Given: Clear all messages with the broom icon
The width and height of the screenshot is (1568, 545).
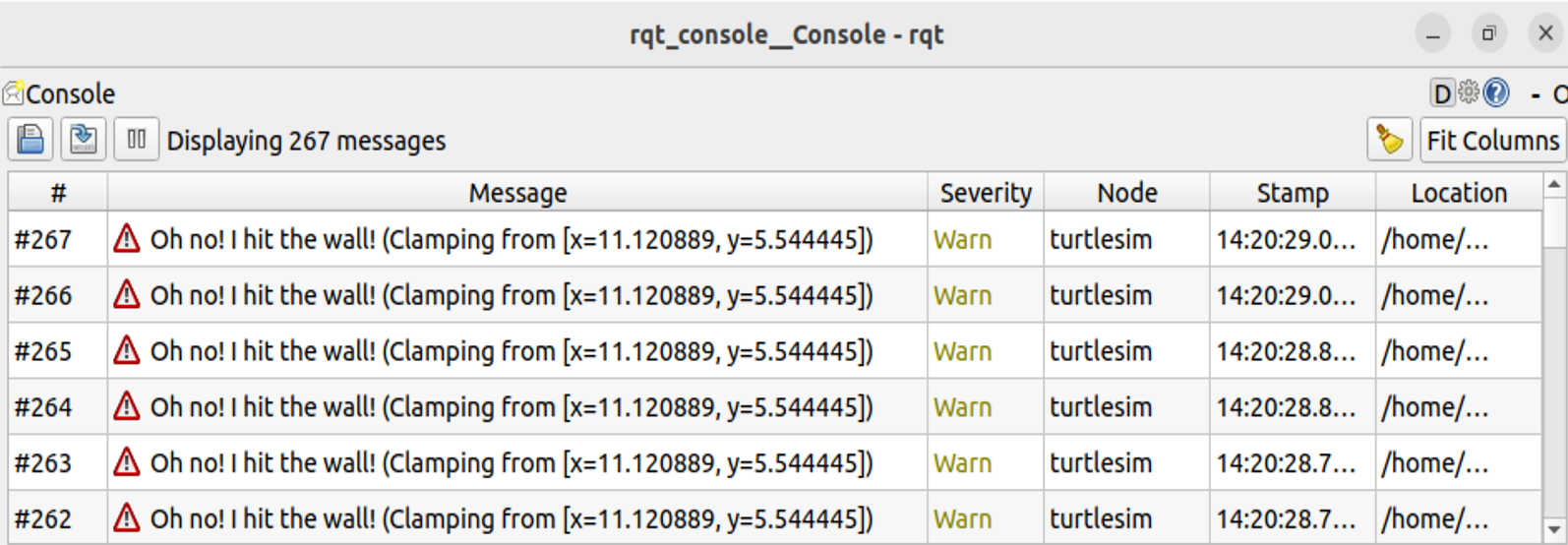Looking at the screenshot, I should coord(1389,140).
